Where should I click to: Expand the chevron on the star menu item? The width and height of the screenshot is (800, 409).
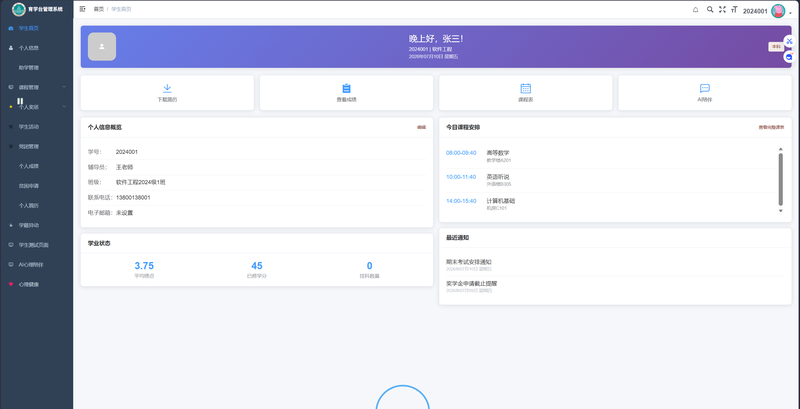tap(64, 107)
